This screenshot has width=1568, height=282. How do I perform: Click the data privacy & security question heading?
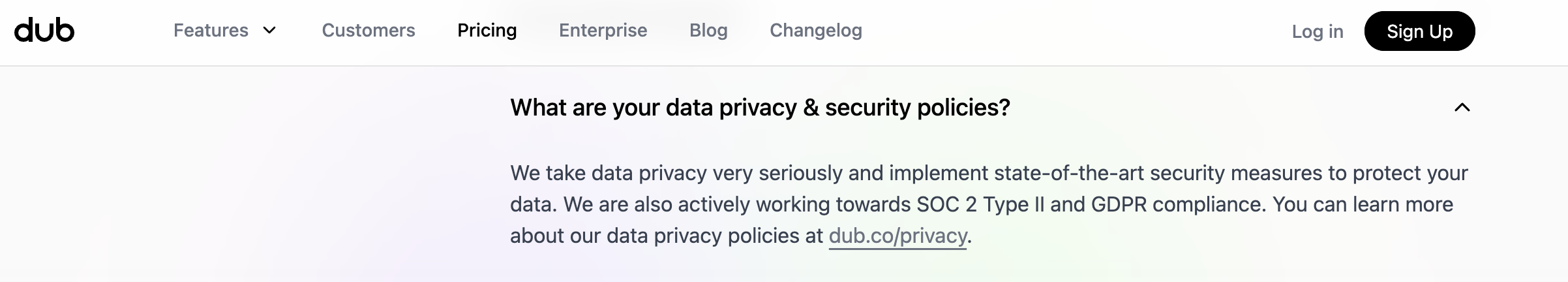tap(760, 108)
